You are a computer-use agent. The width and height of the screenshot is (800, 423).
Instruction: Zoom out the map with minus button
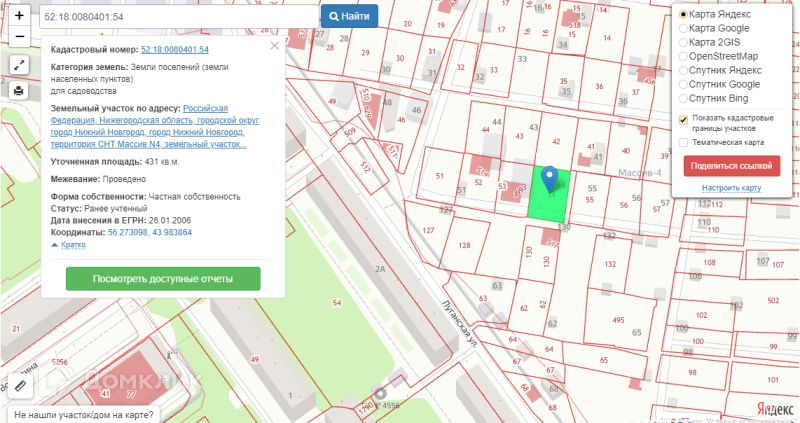(x=19, y=36)
